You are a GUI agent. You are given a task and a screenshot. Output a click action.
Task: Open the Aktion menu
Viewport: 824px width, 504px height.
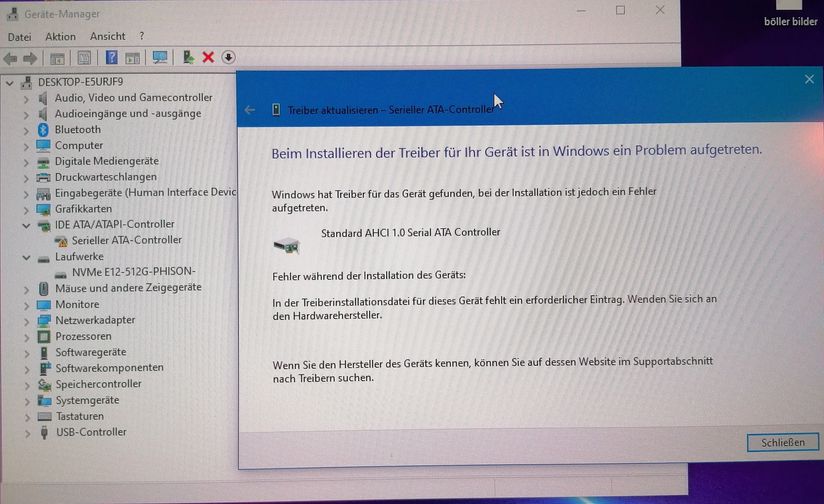pos(60,37)
